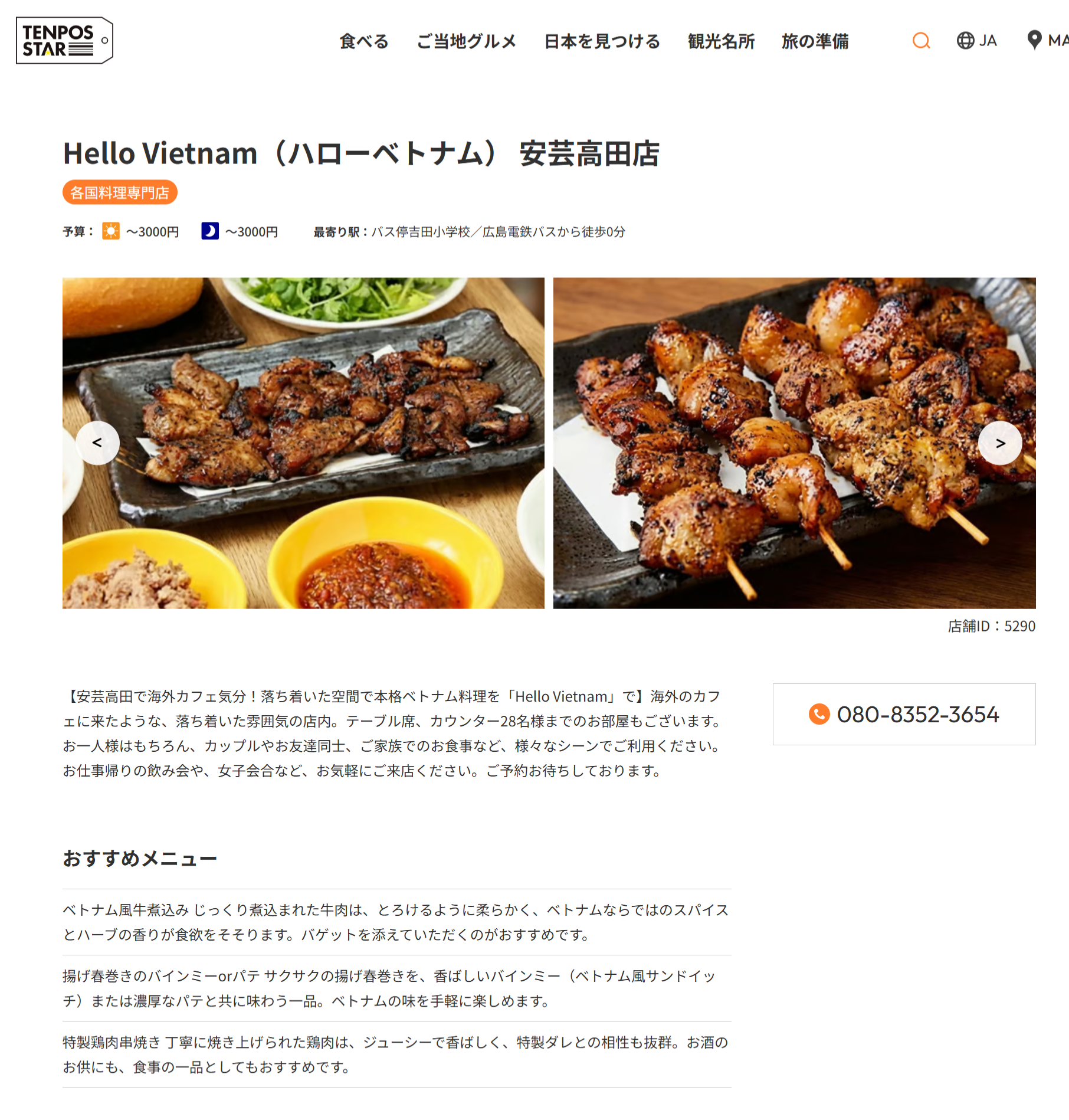Click the TENPOS STAR logo
The image size is (1069, 1120).
point(64,40)
